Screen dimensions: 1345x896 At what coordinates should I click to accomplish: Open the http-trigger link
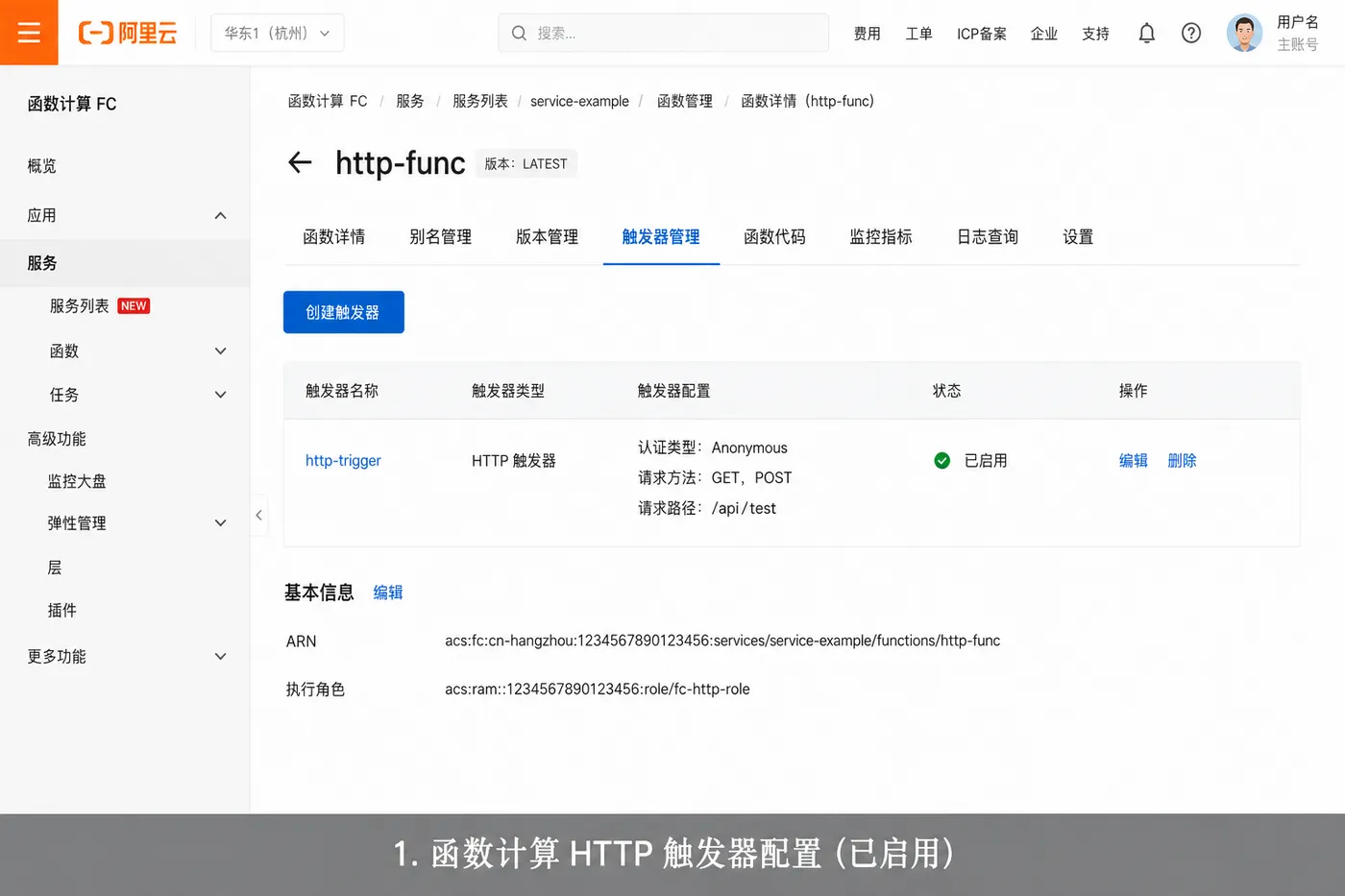pyautogui.click(x=343, y=461)
